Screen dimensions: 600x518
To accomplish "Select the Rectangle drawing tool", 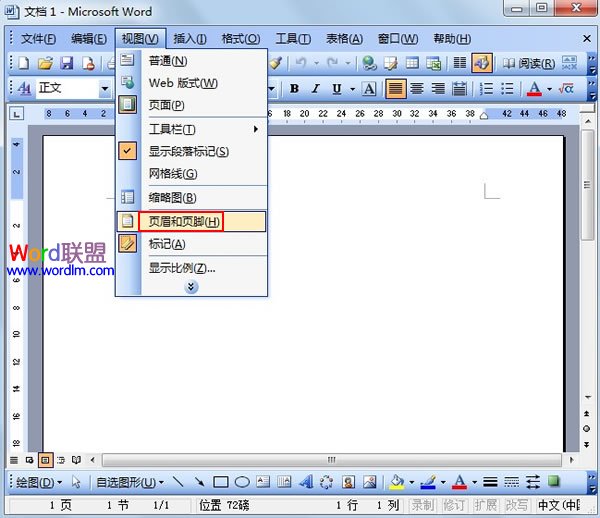I will [221, 482].
